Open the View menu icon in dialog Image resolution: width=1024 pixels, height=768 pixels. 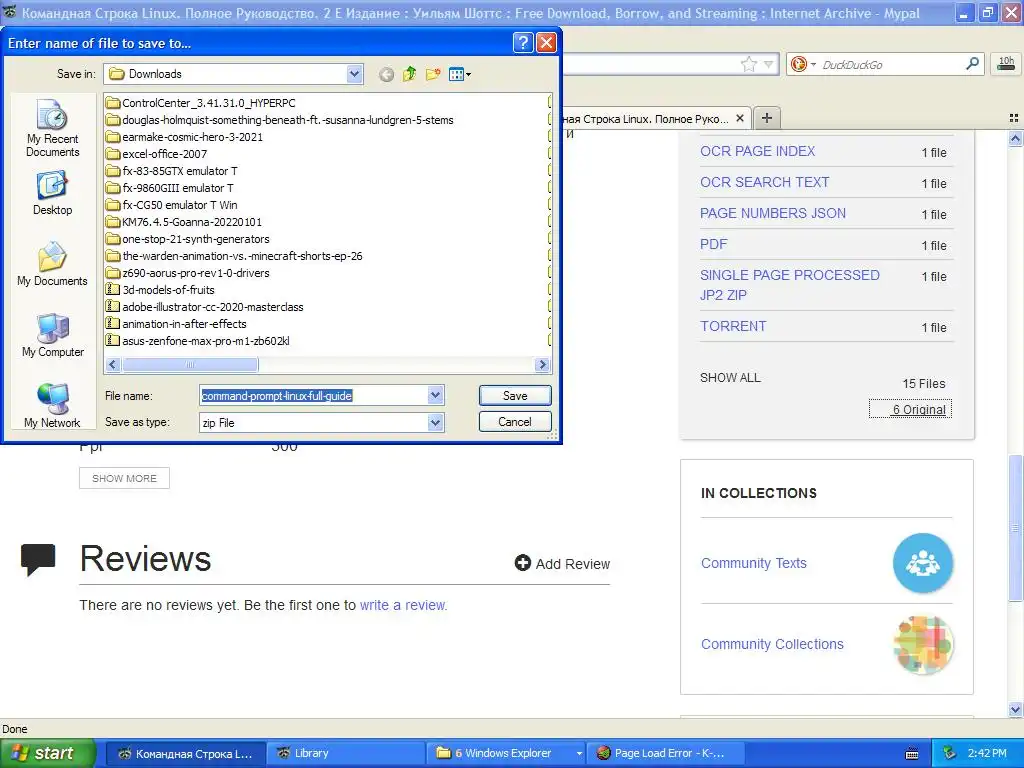click(x=460, y=74)
